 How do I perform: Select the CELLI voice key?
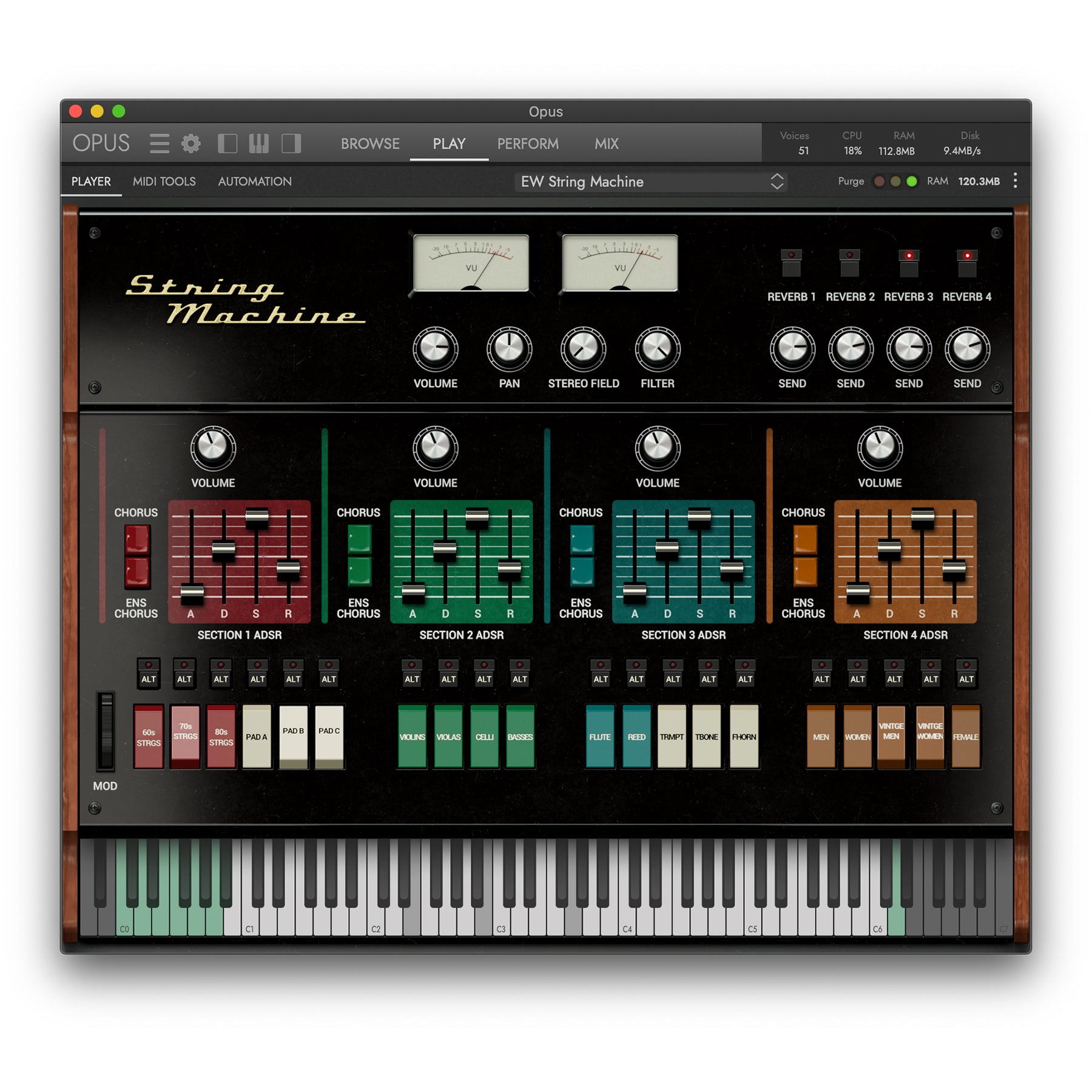[484, 736]
